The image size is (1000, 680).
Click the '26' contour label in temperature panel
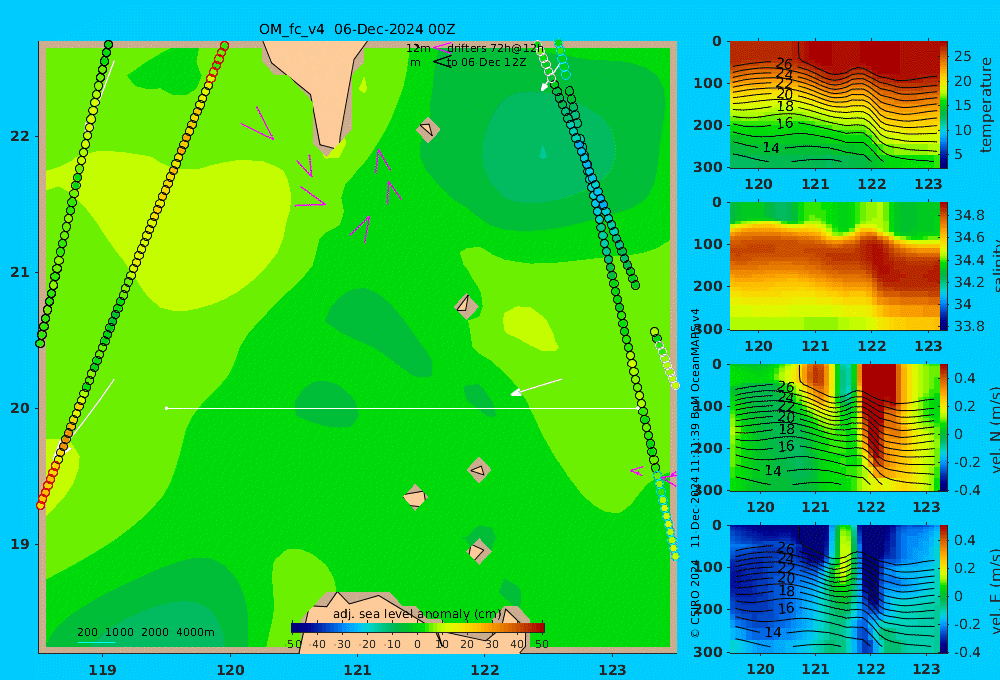coord(784,63)
